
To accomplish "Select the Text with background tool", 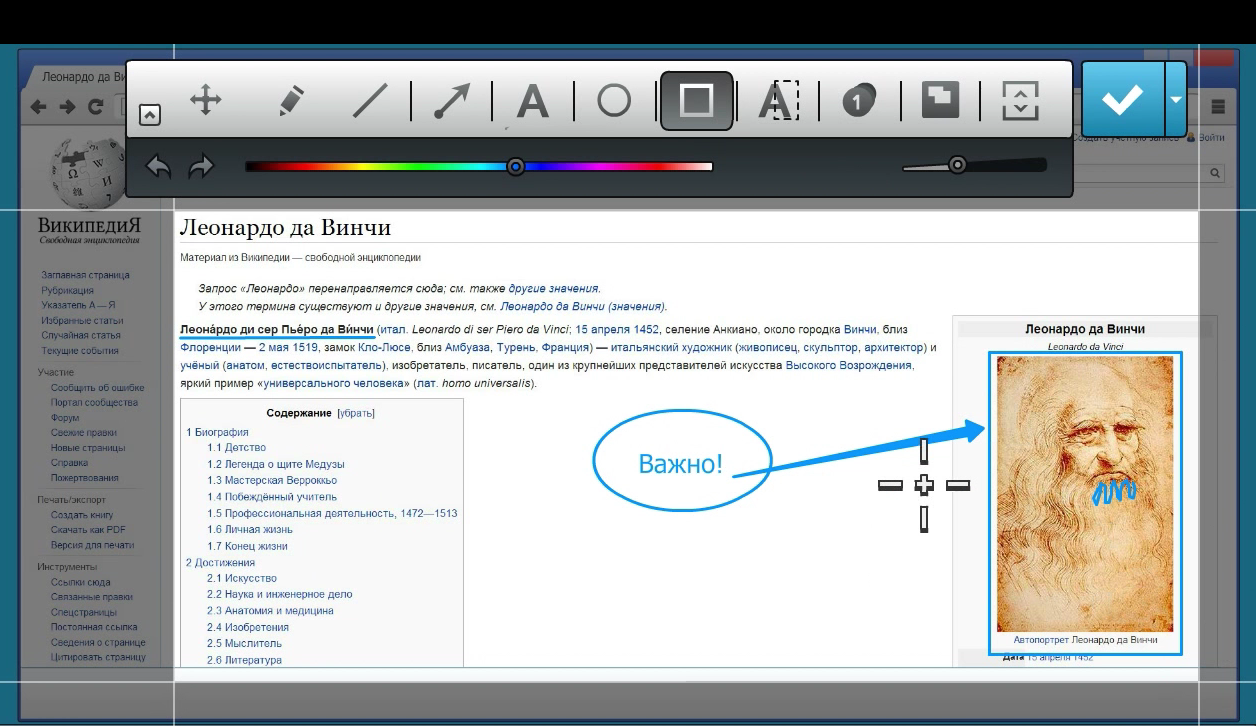I will point(777,101).
